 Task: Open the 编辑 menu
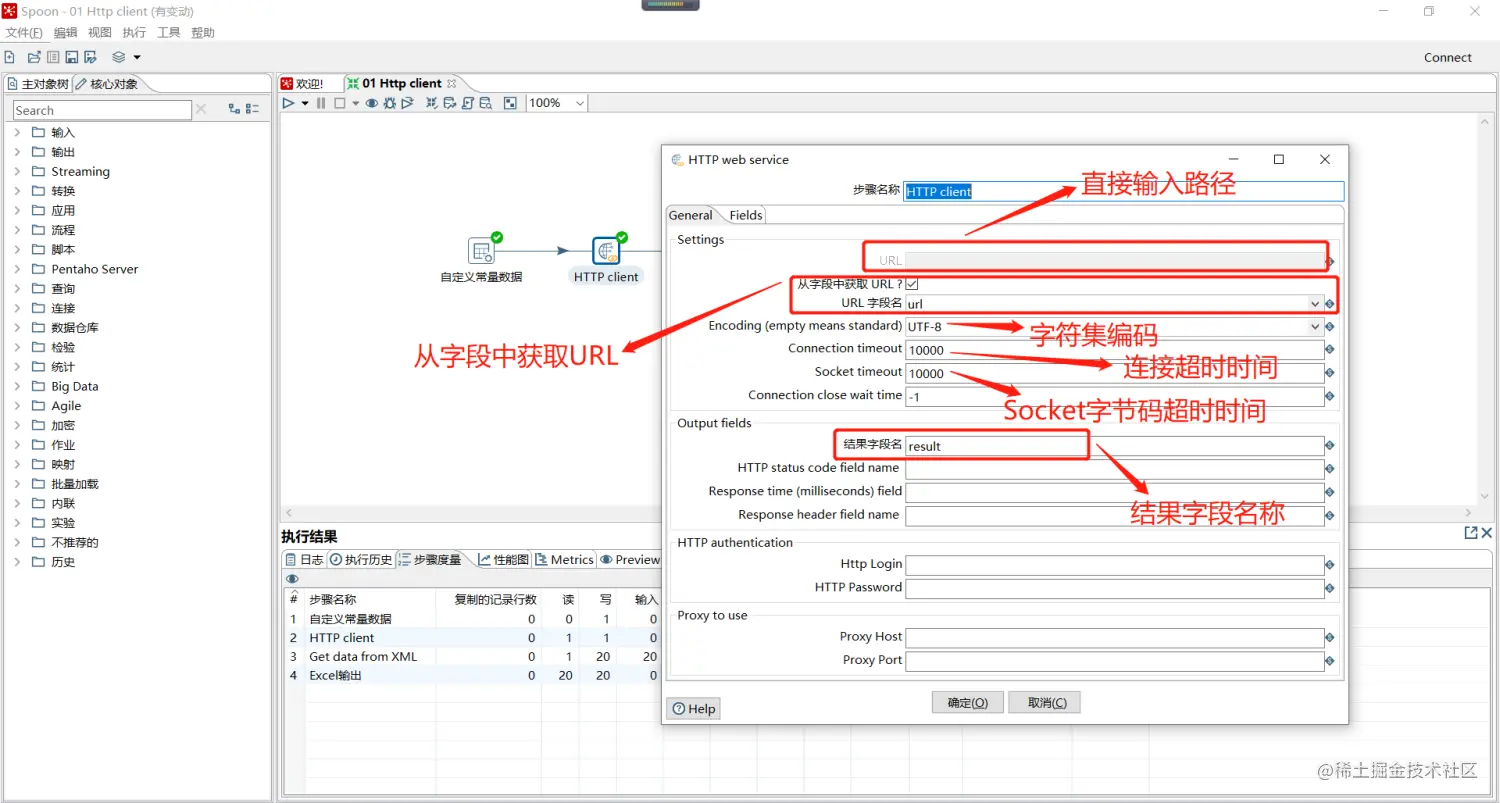coord(66,33)
